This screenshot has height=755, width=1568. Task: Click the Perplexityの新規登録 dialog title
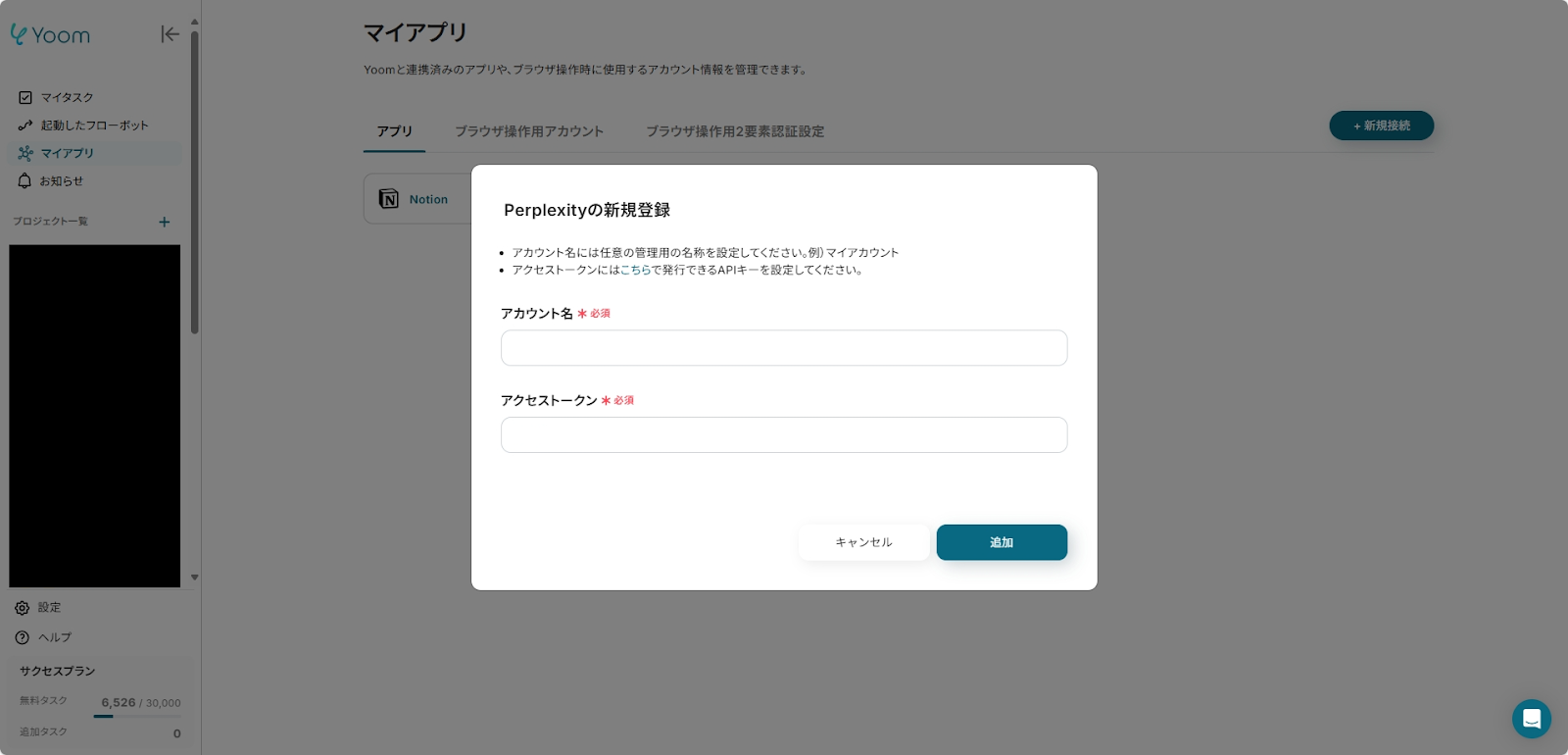coord(587,210)
